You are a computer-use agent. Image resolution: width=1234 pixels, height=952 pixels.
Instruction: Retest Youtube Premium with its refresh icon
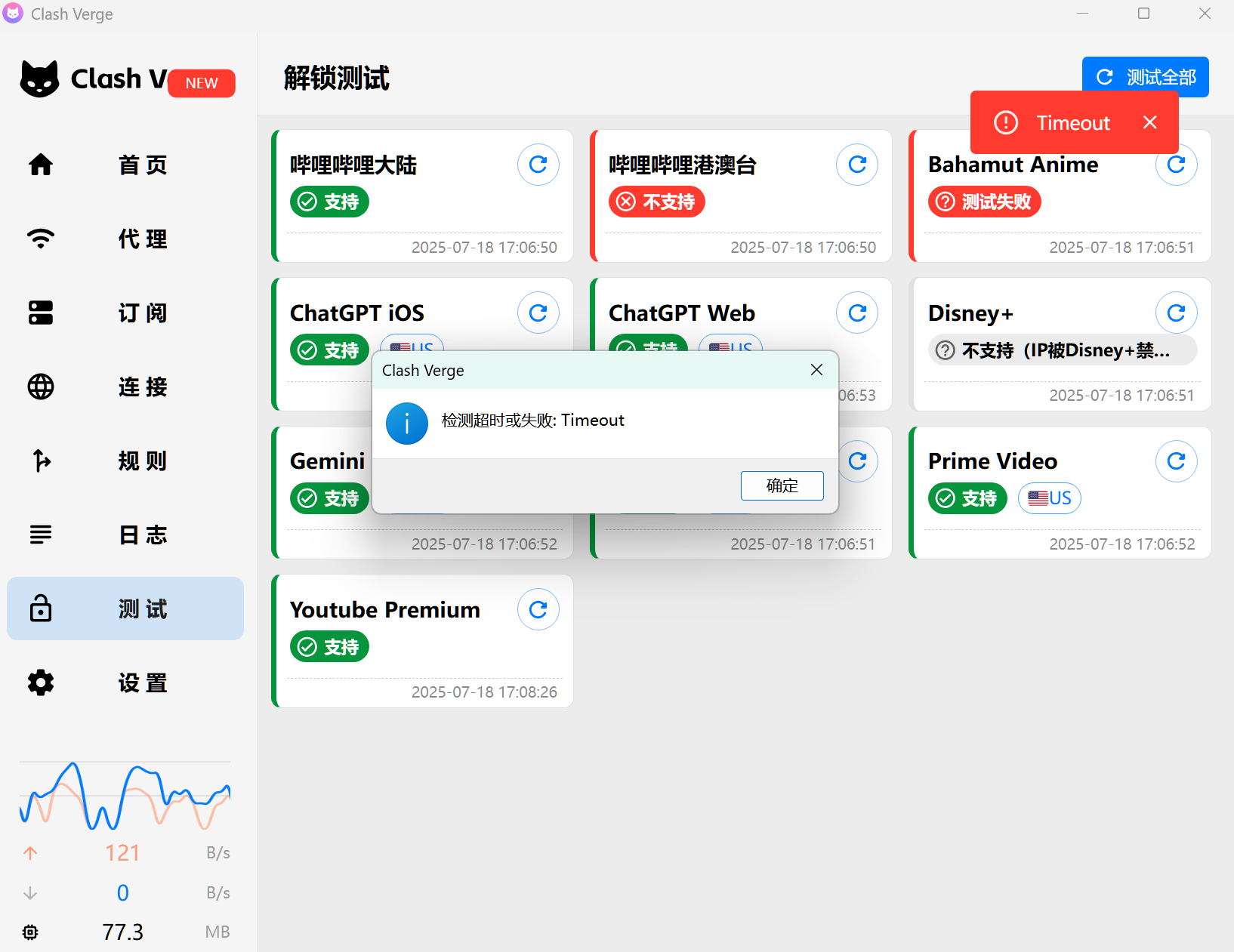538,609
